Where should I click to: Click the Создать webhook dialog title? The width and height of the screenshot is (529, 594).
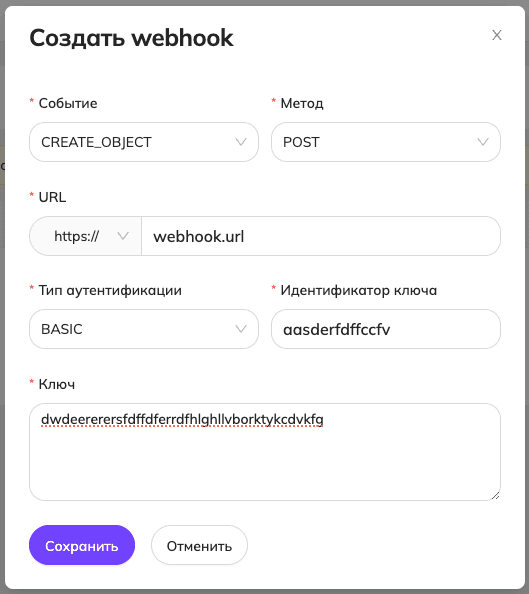point(131,38)
